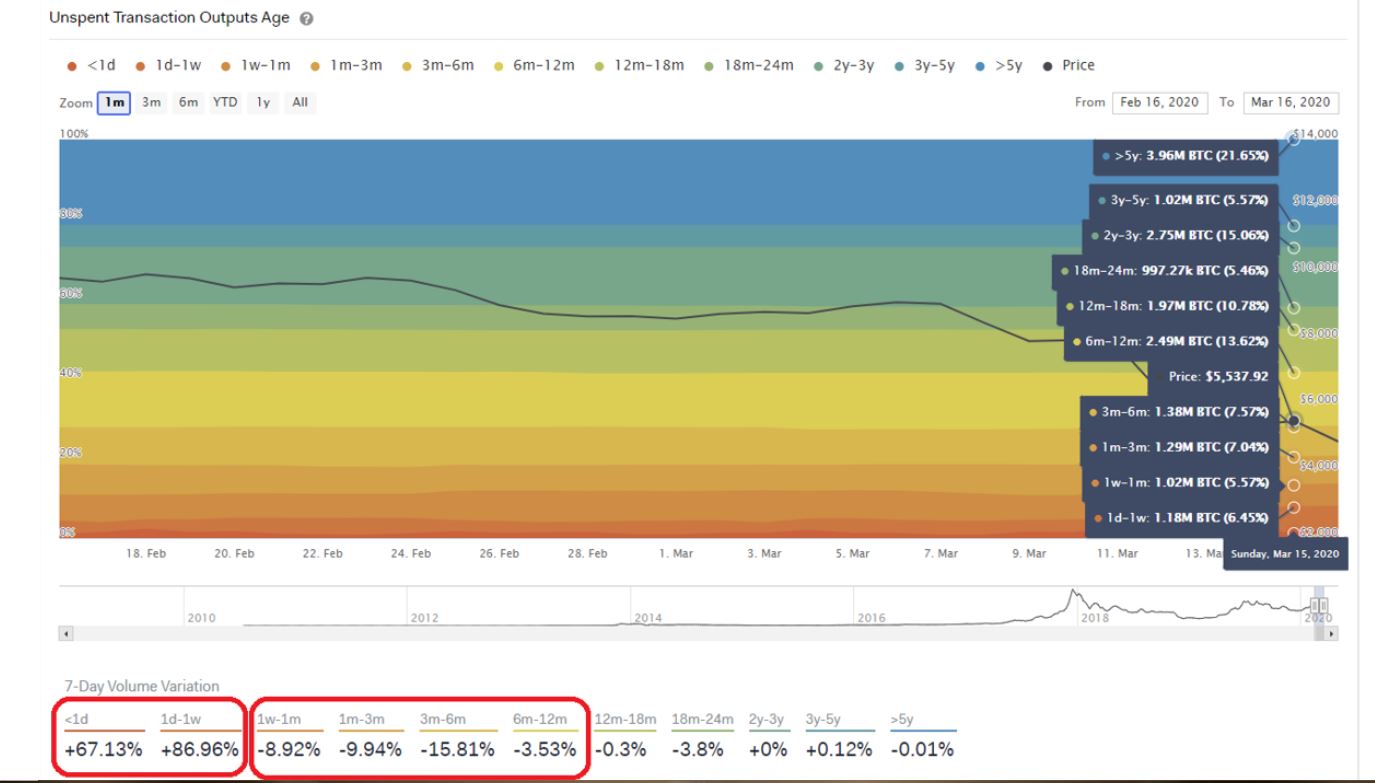This screenshot has height=783, width=1375.
Task: Toggle the <1d legend series
Action: (91, 65)
